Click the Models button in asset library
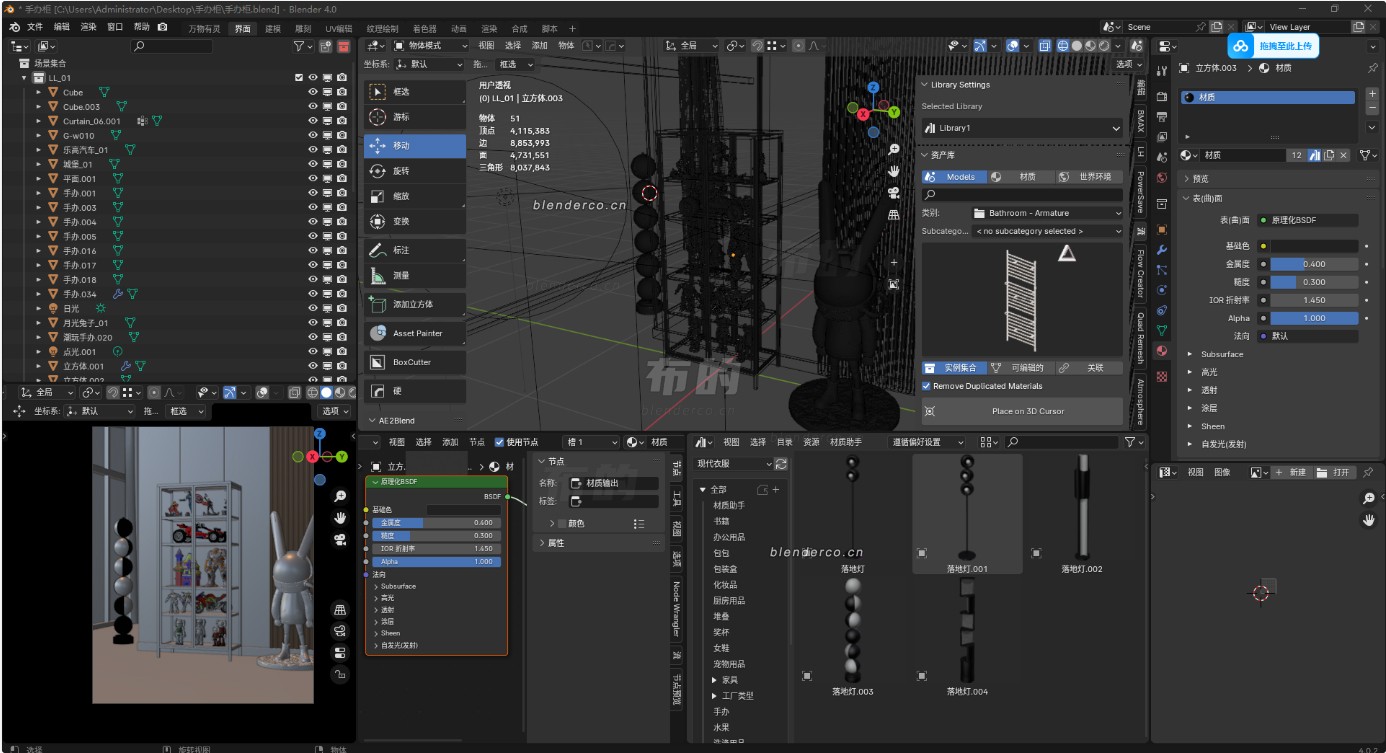 tap(954, 177)
